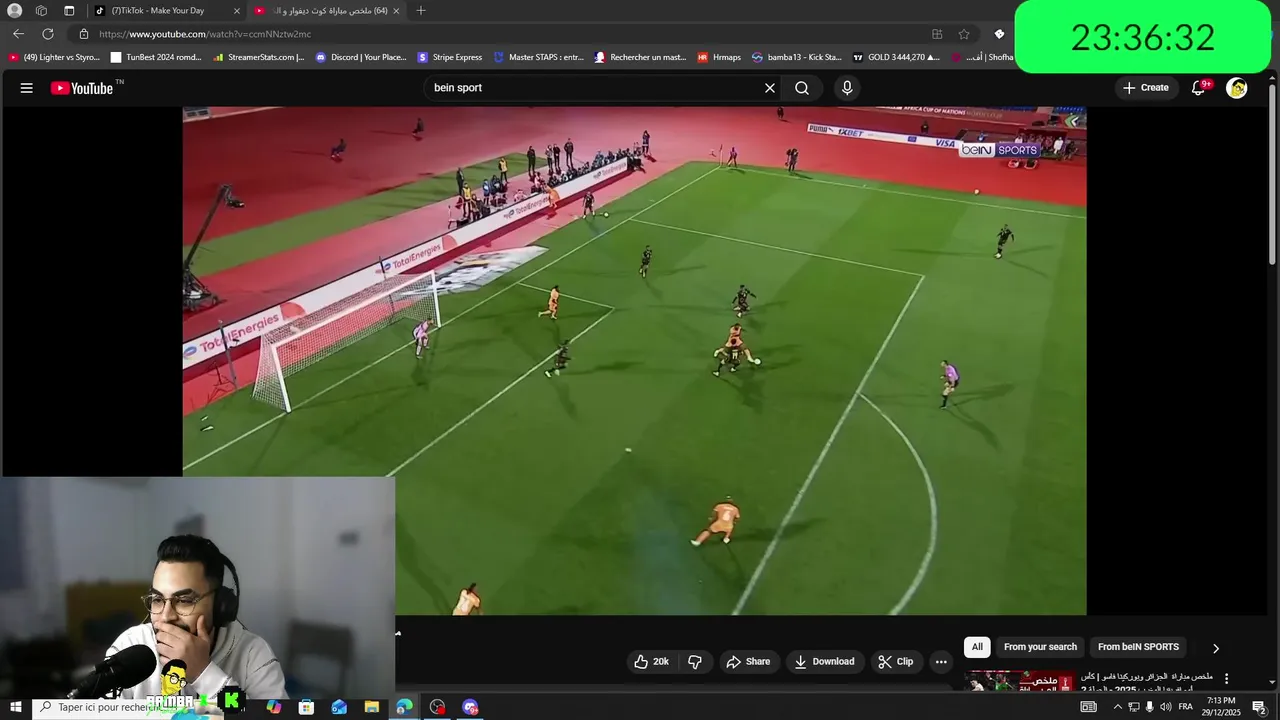
Task: Close the TikTok browser tab
Action: coord(237,11)
